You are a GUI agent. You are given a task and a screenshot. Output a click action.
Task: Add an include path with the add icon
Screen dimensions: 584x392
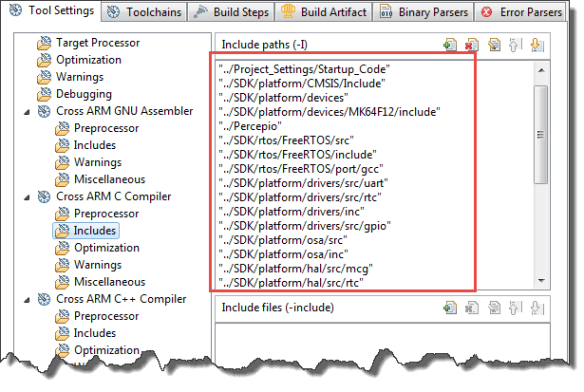click(450, 45)
